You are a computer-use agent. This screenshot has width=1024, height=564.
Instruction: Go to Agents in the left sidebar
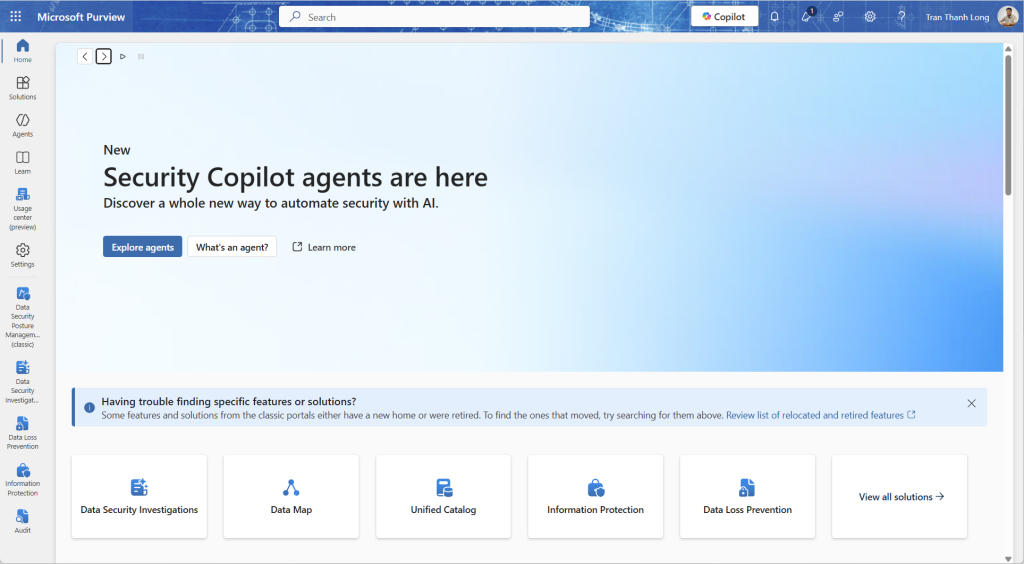[x=23, y=125]
